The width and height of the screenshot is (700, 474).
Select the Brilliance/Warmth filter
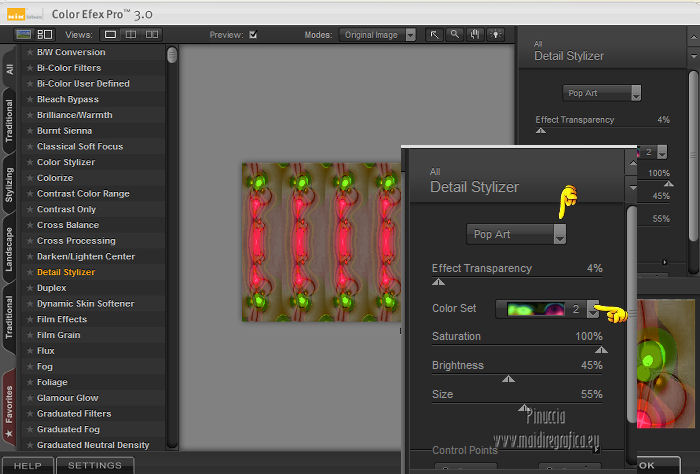[75, 115]
